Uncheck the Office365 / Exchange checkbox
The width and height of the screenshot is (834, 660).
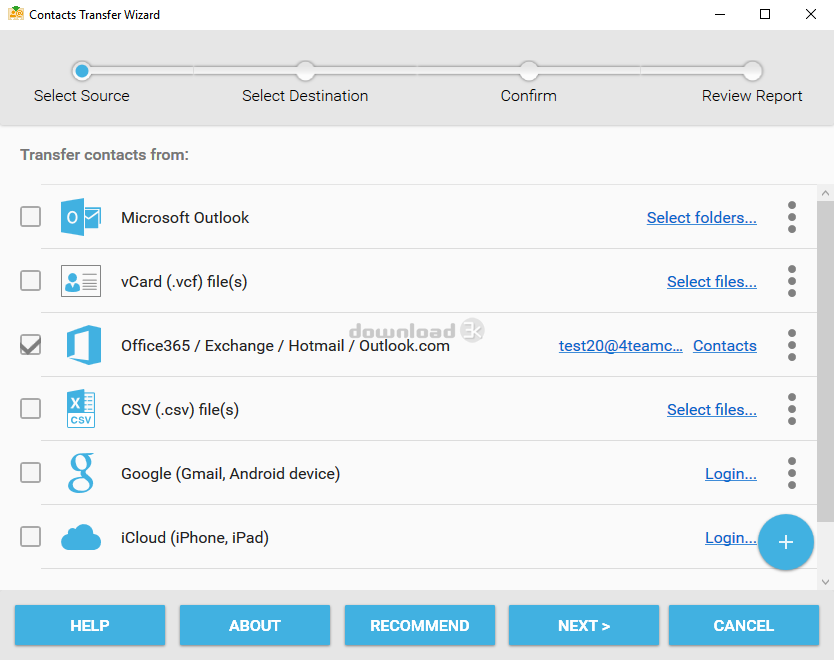pyautogui.click(x=30, y=345)
